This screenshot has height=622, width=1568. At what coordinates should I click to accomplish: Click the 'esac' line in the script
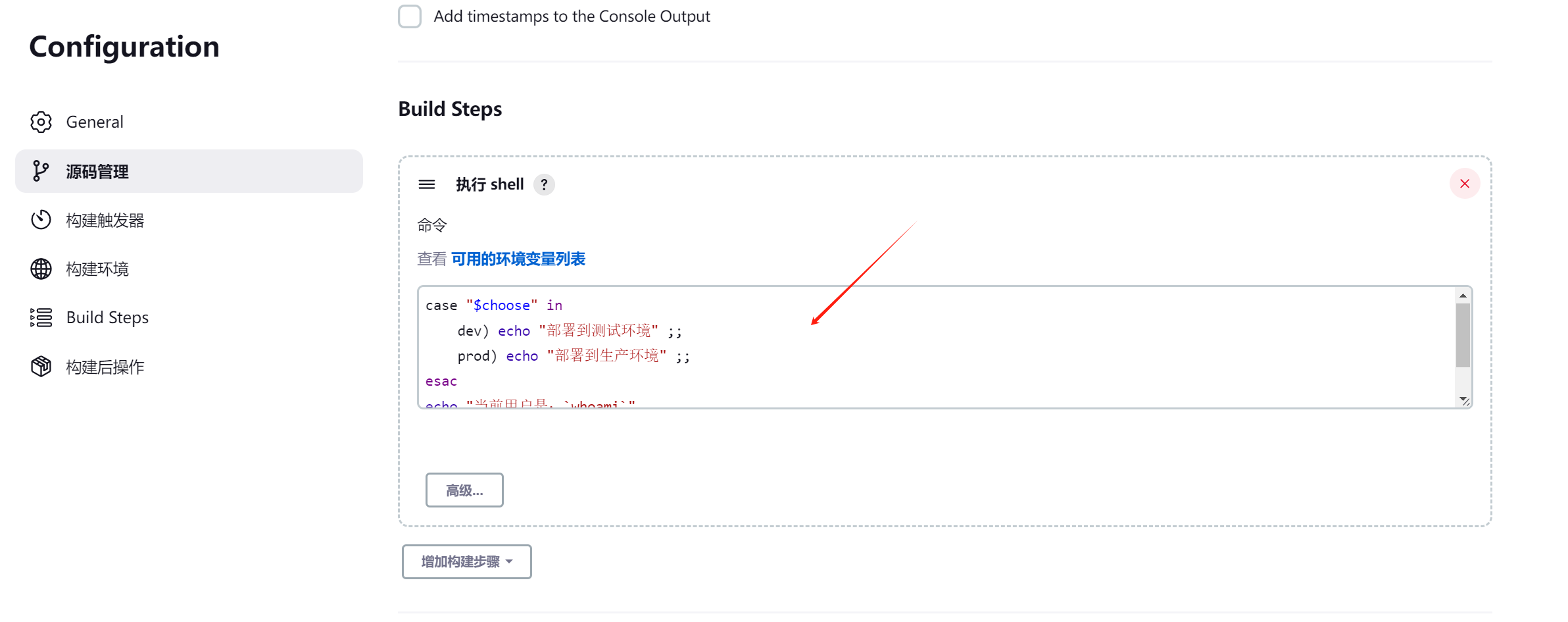[x=441, y=381]
